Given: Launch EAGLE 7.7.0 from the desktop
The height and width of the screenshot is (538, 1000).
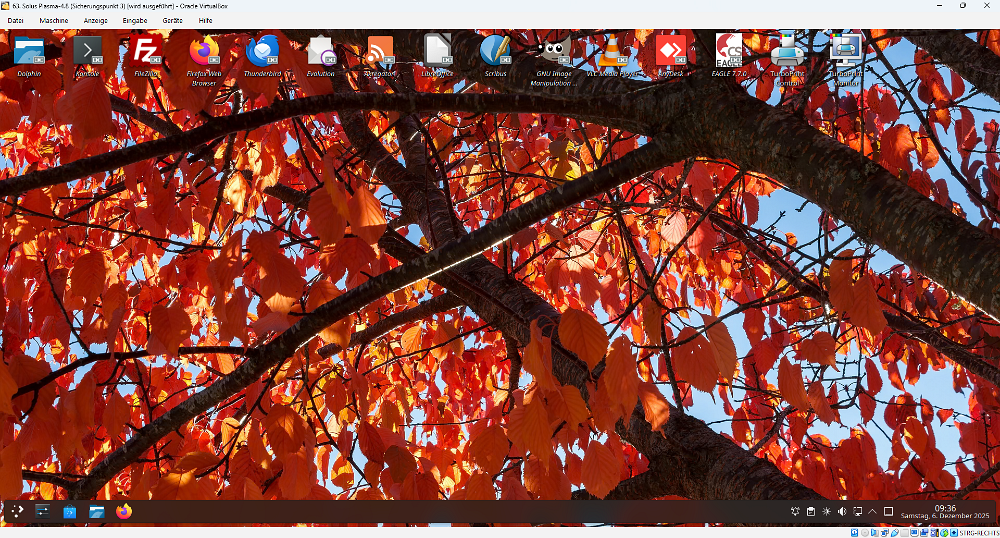Looking at the screenshot, I should click(729, 51).
